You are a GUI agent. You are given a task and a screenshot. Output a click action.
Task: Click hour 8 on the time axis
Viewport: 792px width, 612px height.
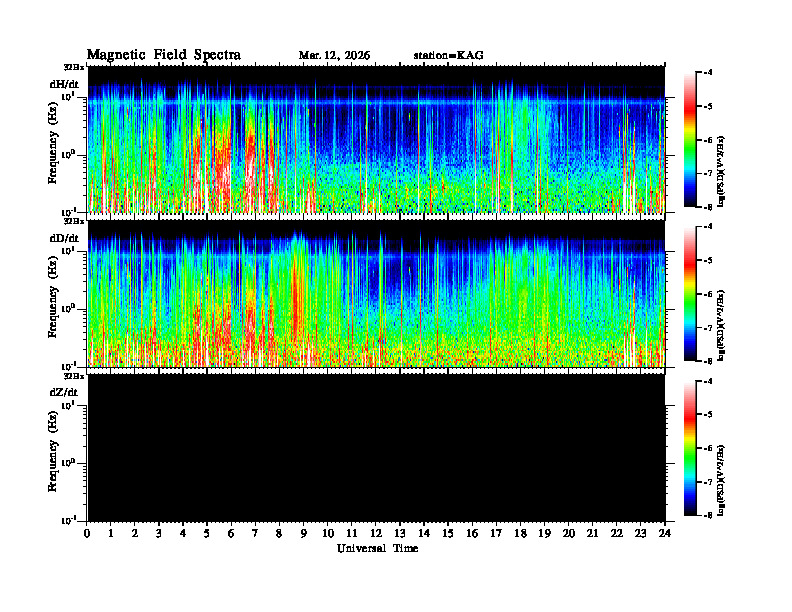point(279,533)
